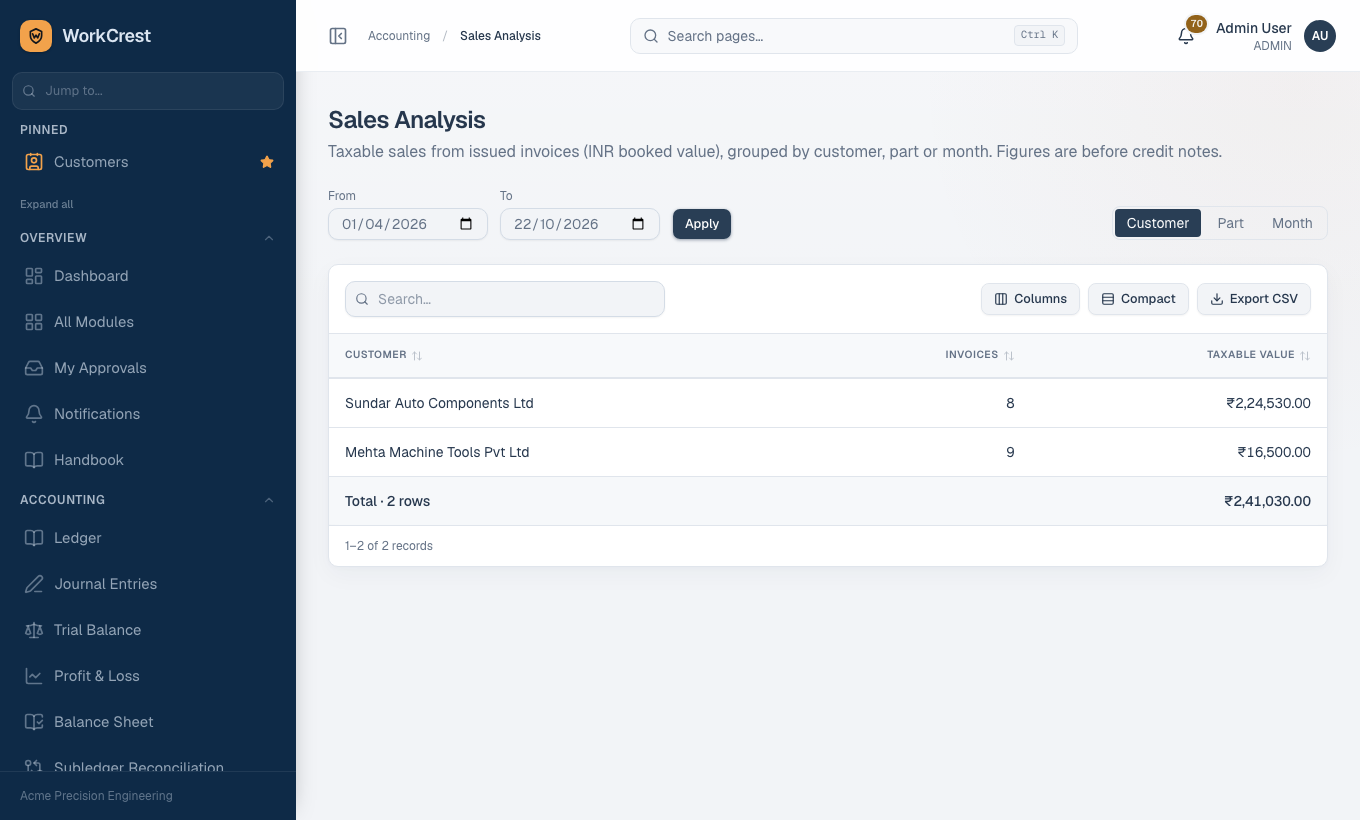Open Profit & Loss report
This screenshot has width=1360, height=820.
pos(148,676)
